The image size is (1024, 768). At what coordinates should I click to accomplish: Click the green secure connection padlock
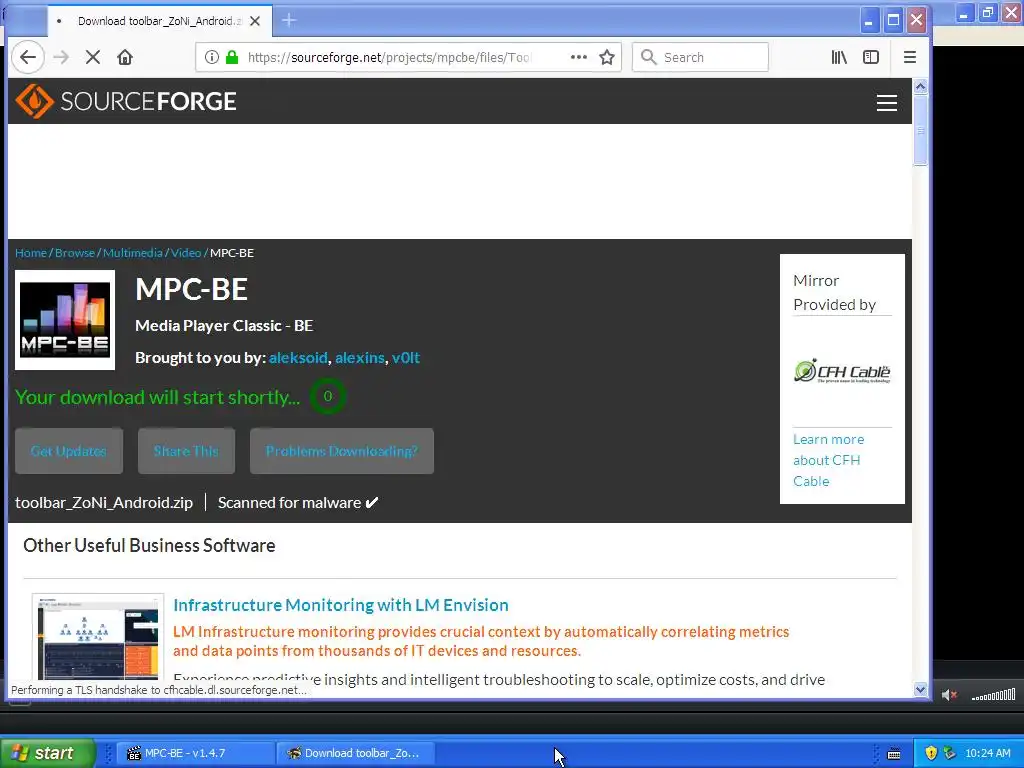(232, 57)
